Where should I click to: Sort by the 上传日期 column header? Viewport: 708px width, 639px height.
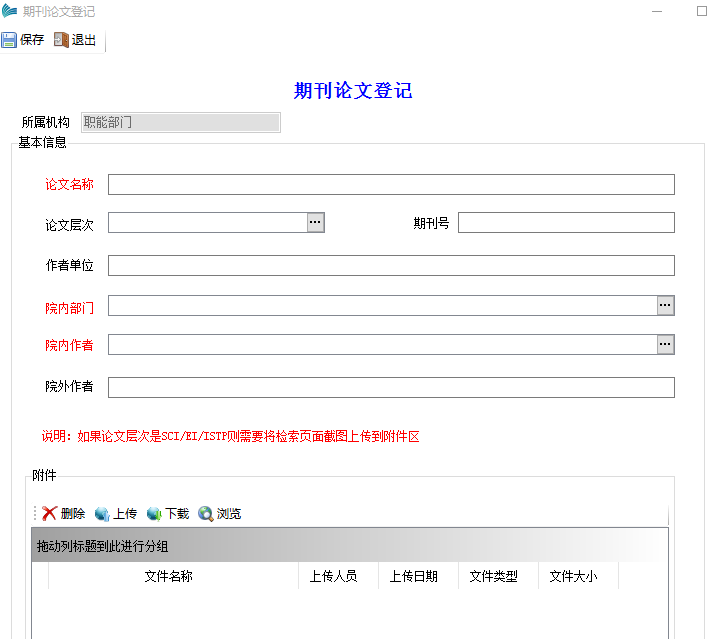point(419,576)
